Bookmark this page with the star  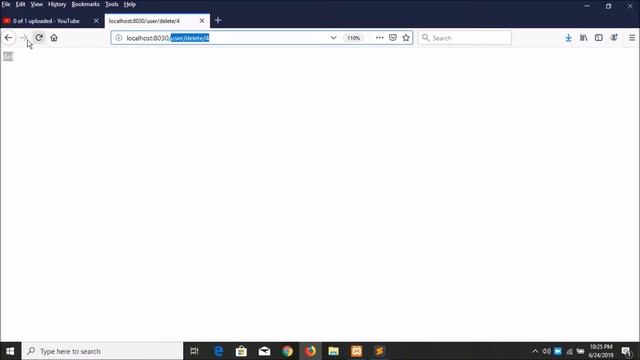click(x=406, y=38)
